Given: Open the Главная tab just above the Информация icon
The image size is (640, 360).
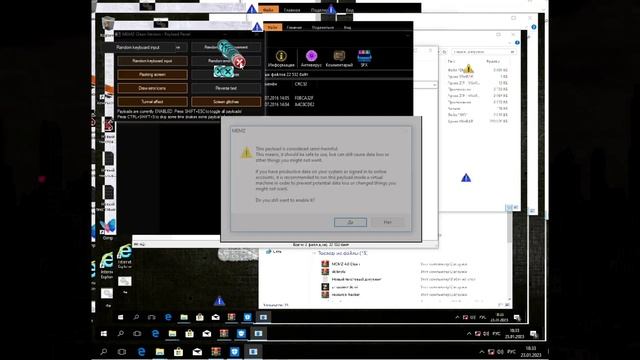Looking at the screenshot, I should [294, 27].
